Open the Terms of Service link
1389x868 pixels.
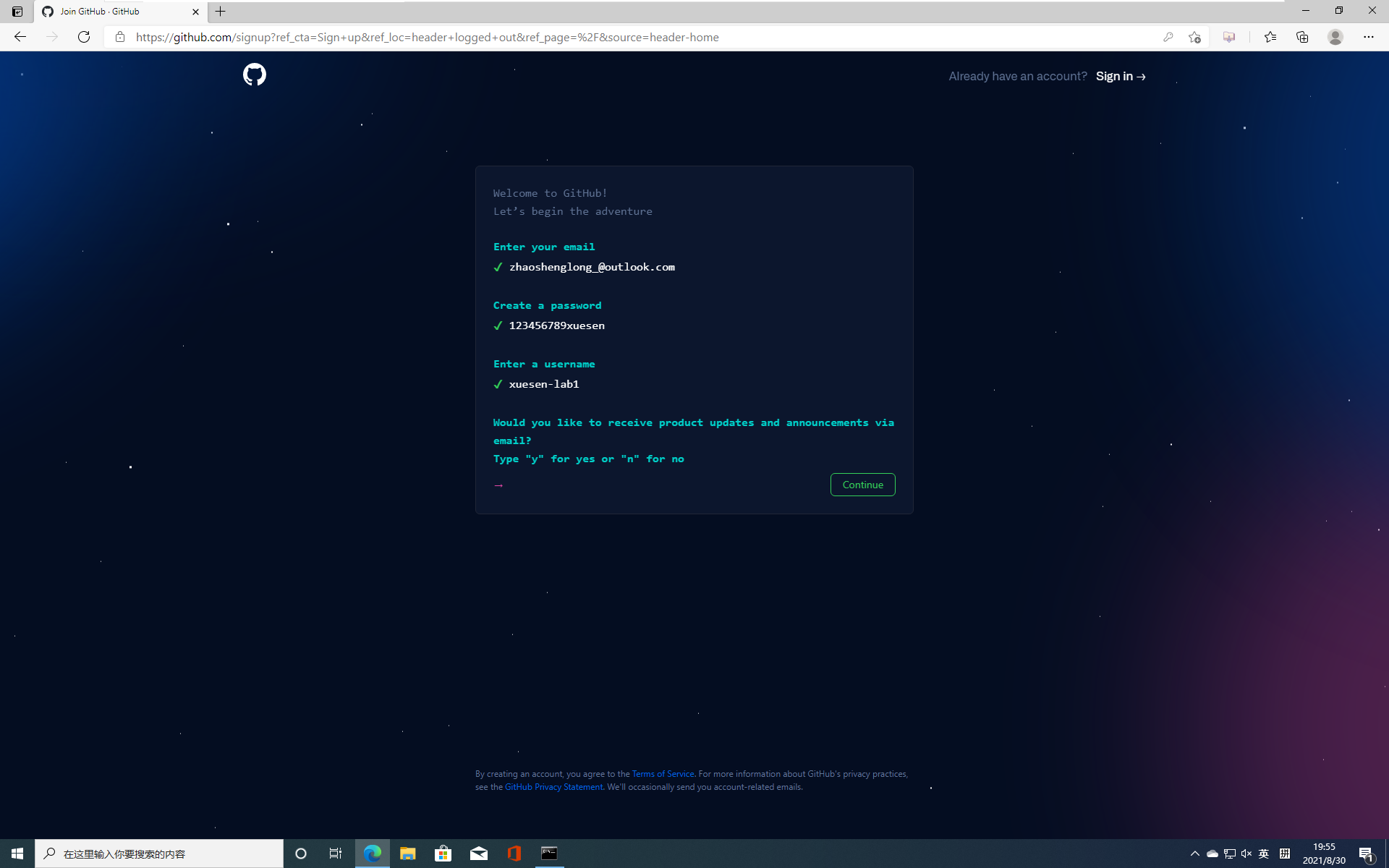point(663,774)
